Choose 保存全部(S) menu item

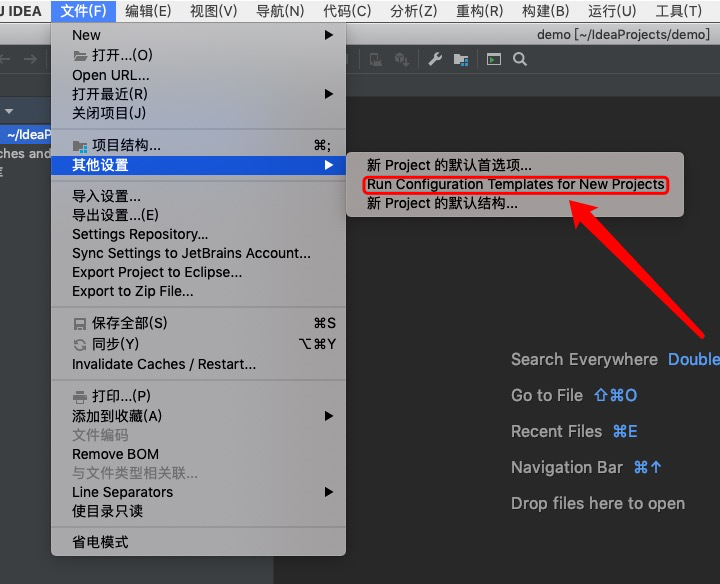coord(198,323)
